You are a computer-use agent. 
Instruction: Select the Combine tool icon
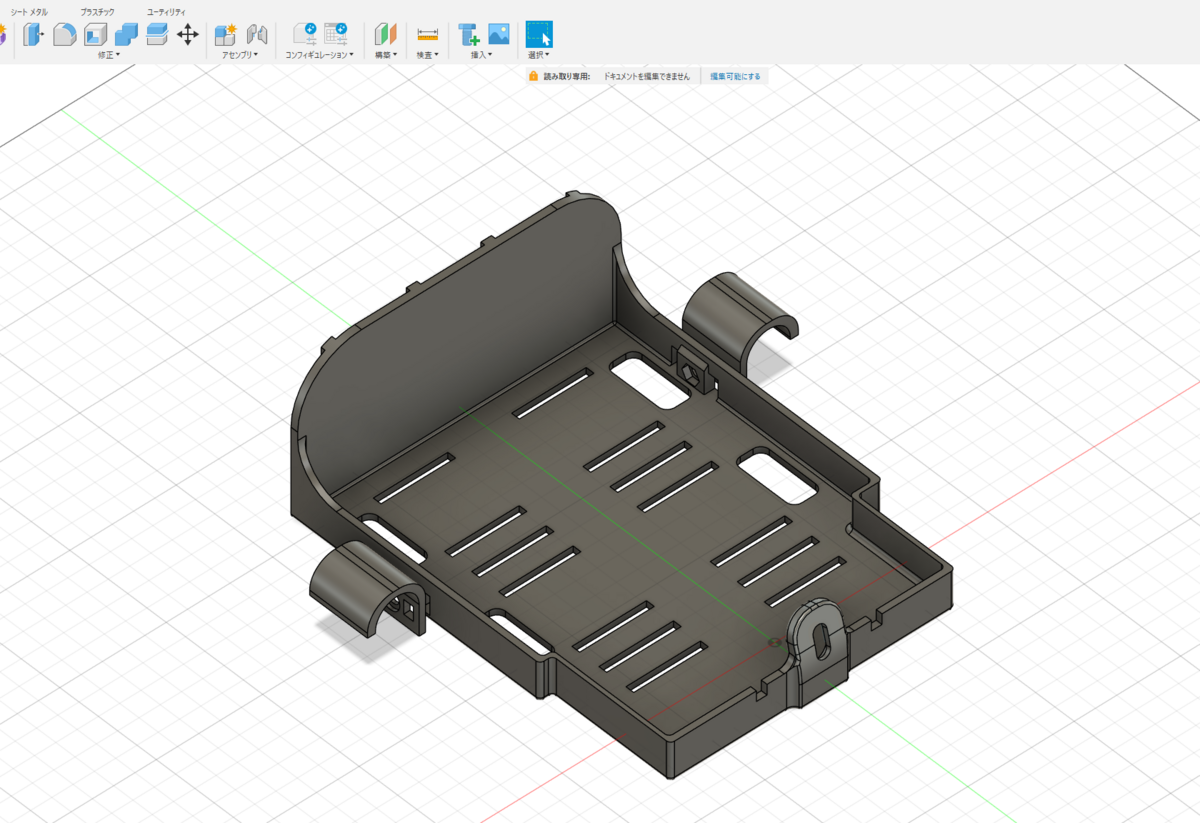pos(126,35)
